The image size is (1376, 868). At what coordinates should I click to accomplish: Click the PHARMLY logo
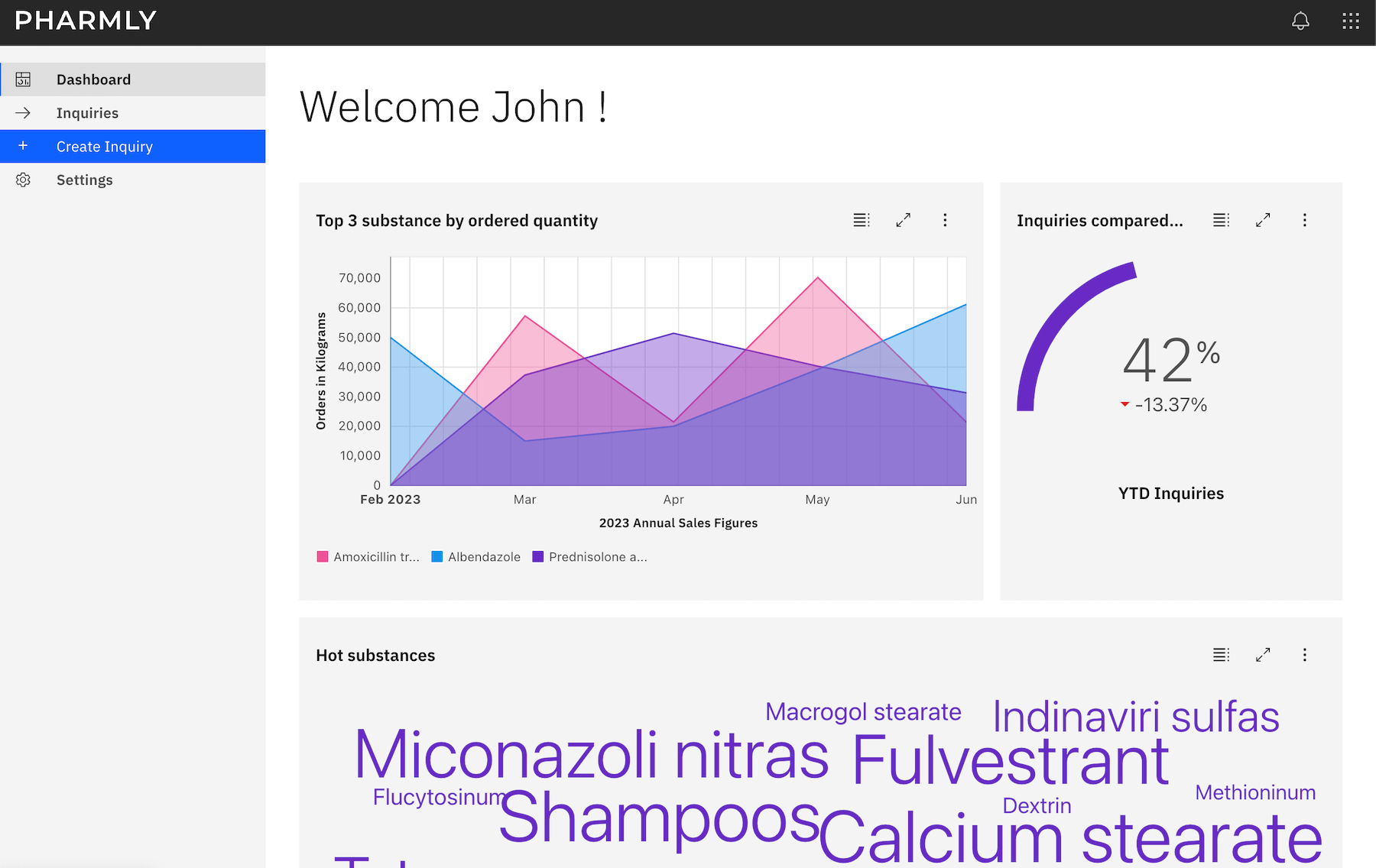(x=86, y=21)
